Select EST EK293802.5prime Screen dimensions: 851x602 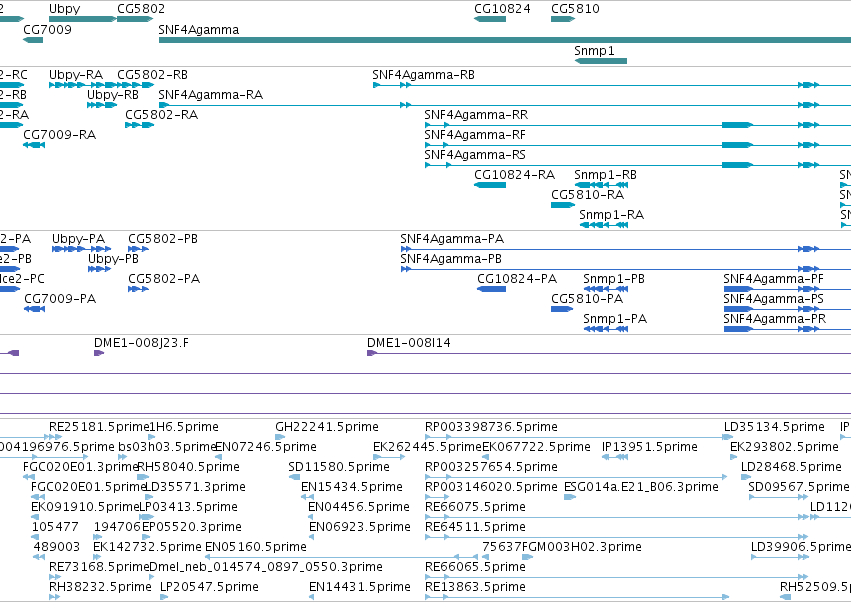point(734,457)
